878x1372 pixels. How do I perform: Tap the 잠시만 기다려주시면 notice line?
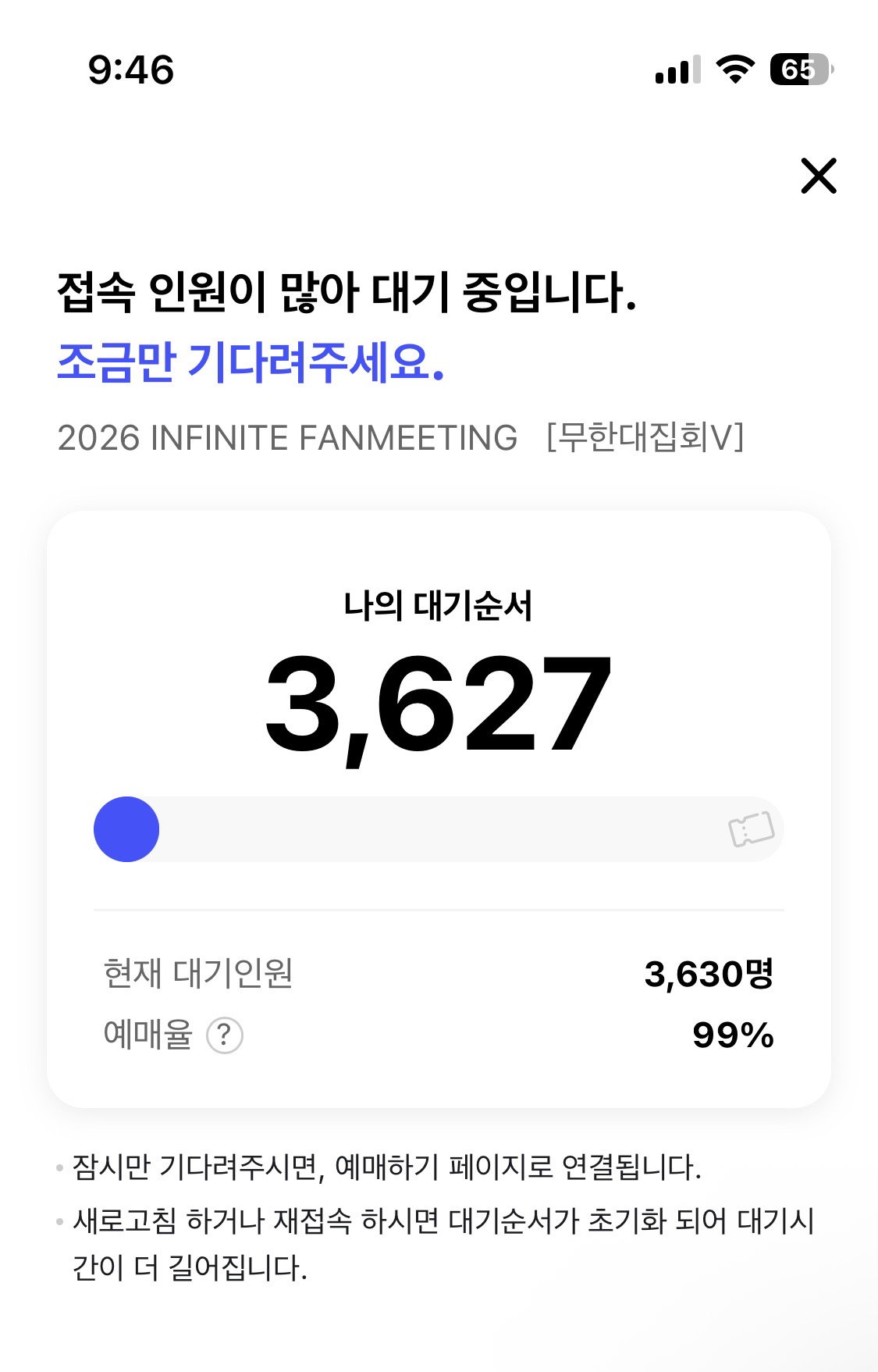point(386,1167)
